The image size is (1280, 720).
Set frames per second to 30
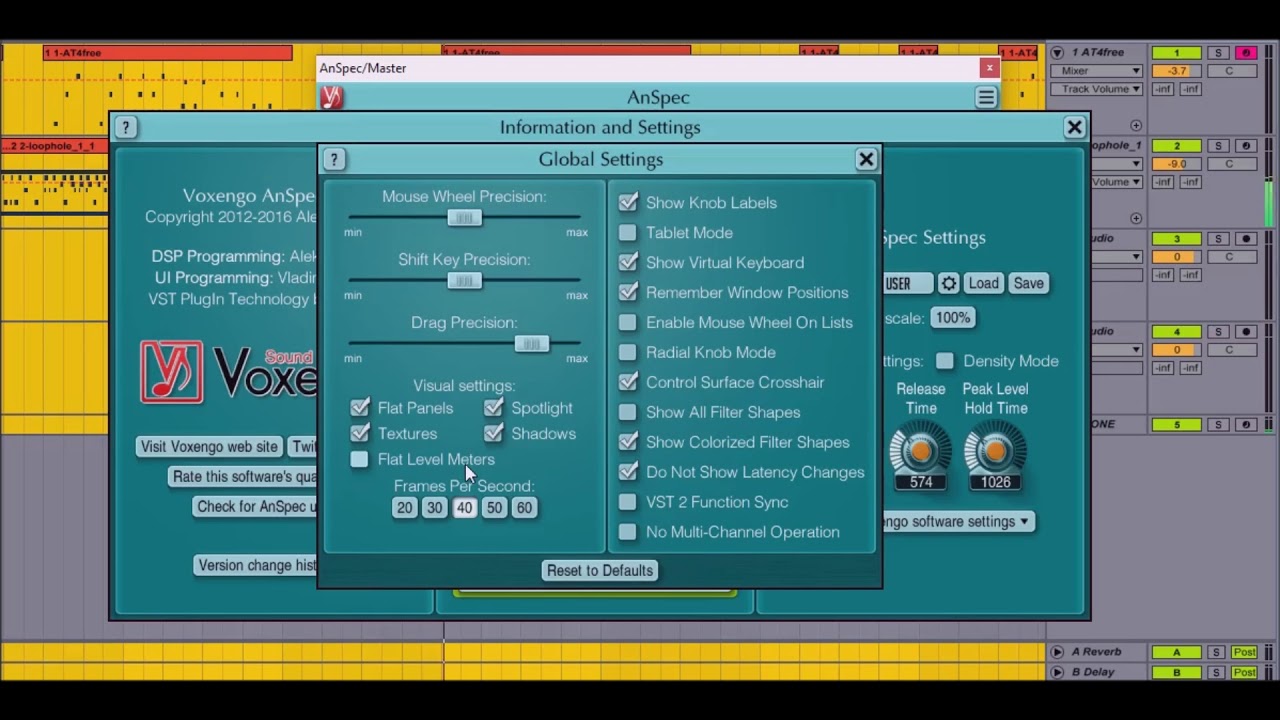(x=434, y=508)
